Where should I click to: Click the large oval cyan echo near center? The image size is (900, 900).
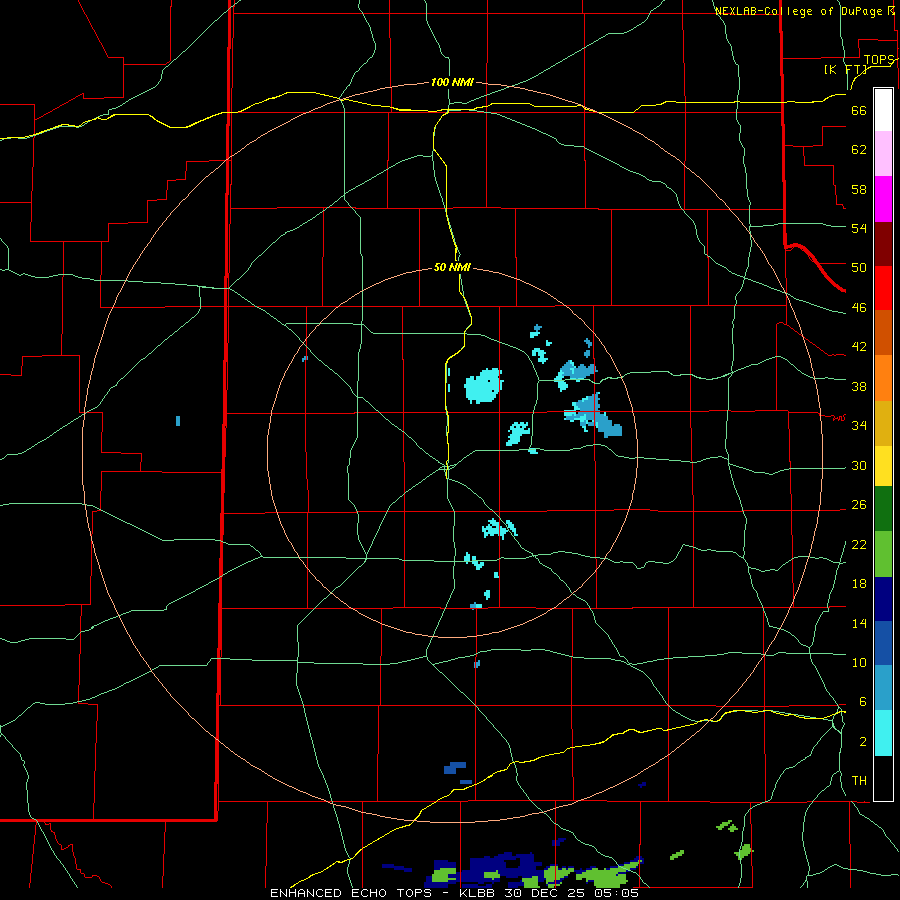[483, 385]
